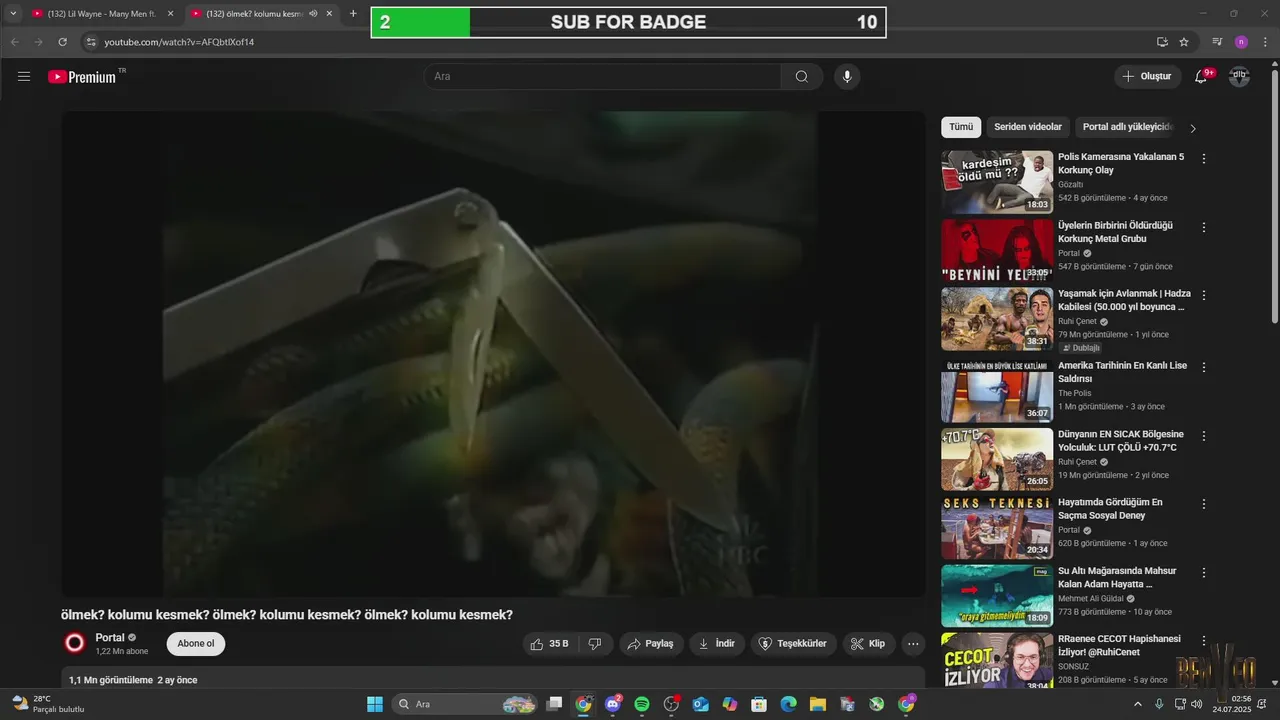This screenshot has width=1280, height=720.
Task: Click the Chrome address bar URL
Action: point(179,42)
